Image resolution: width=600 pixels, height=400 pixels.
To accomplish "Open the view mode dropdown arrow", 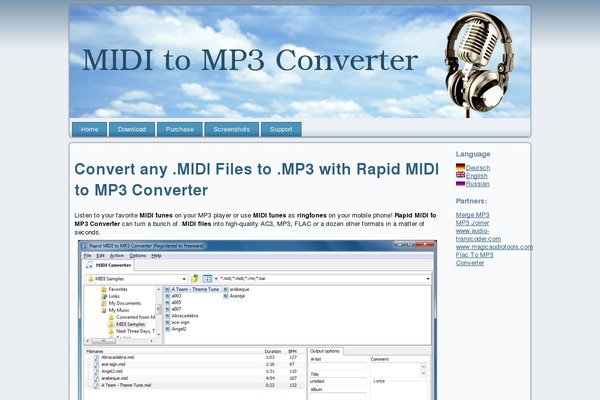I will pos(216,279).
